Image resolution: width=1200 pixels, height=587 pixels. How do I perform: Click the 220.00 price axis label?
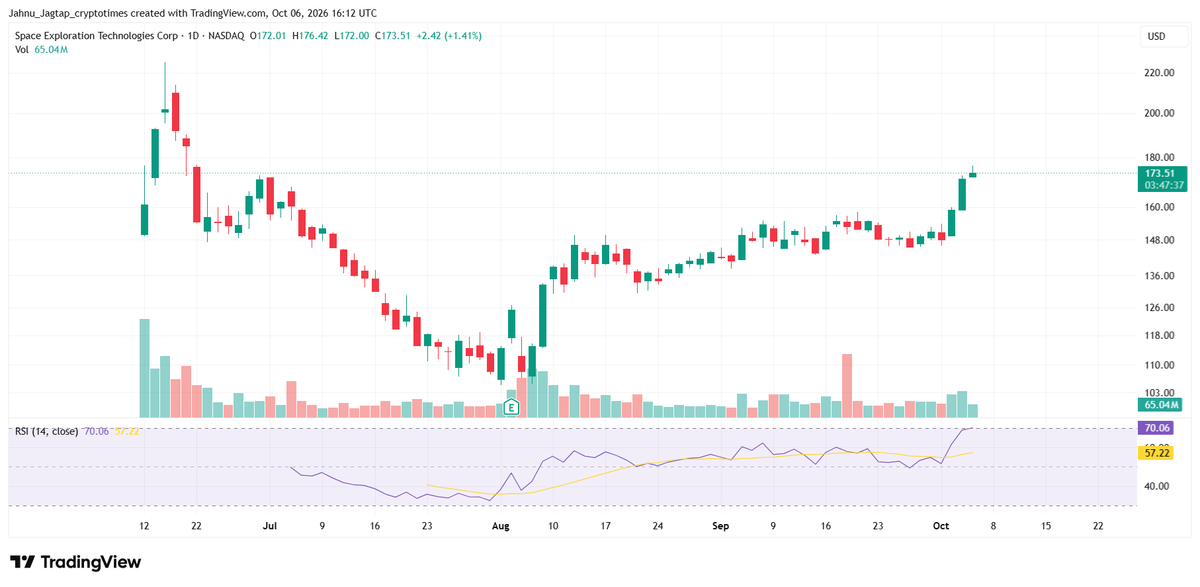[1159, 74]
